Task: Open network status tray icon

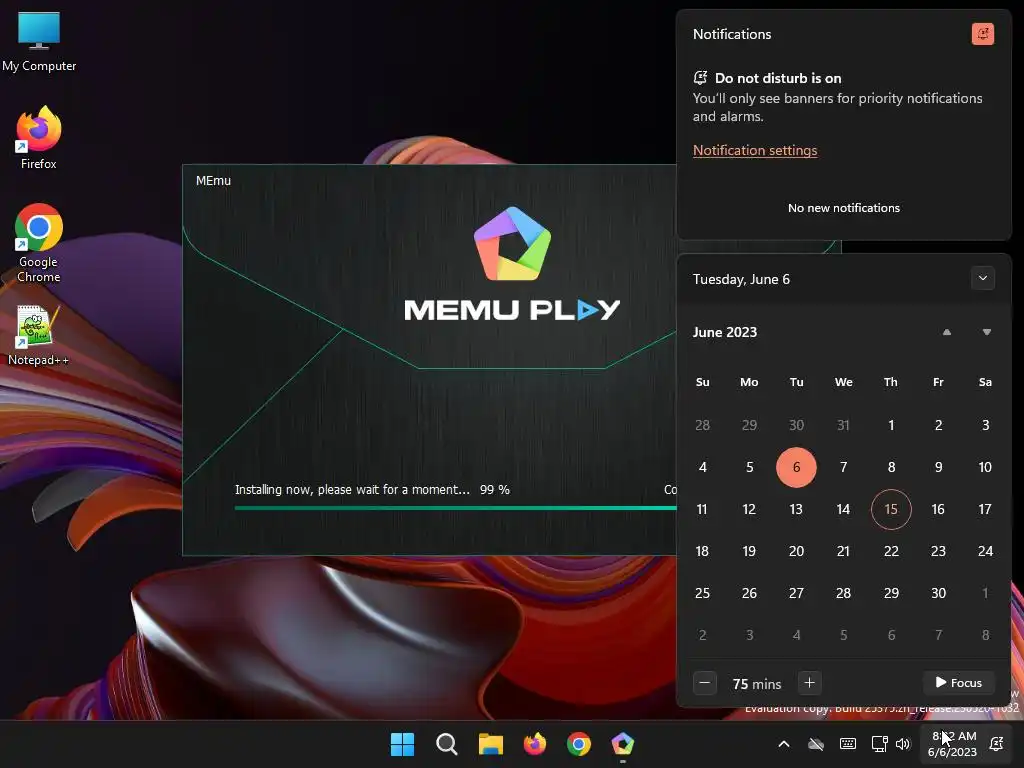Action: pos(879,744)
